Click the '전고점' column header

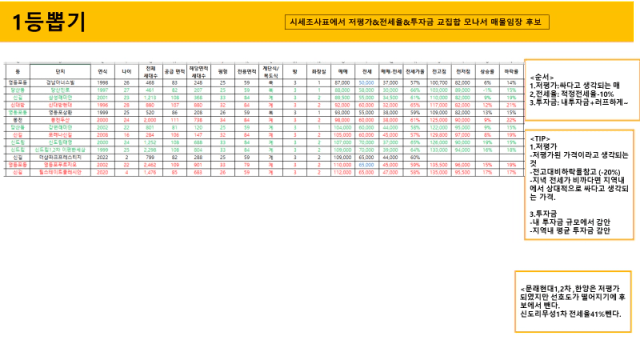(x=439, y=71)
